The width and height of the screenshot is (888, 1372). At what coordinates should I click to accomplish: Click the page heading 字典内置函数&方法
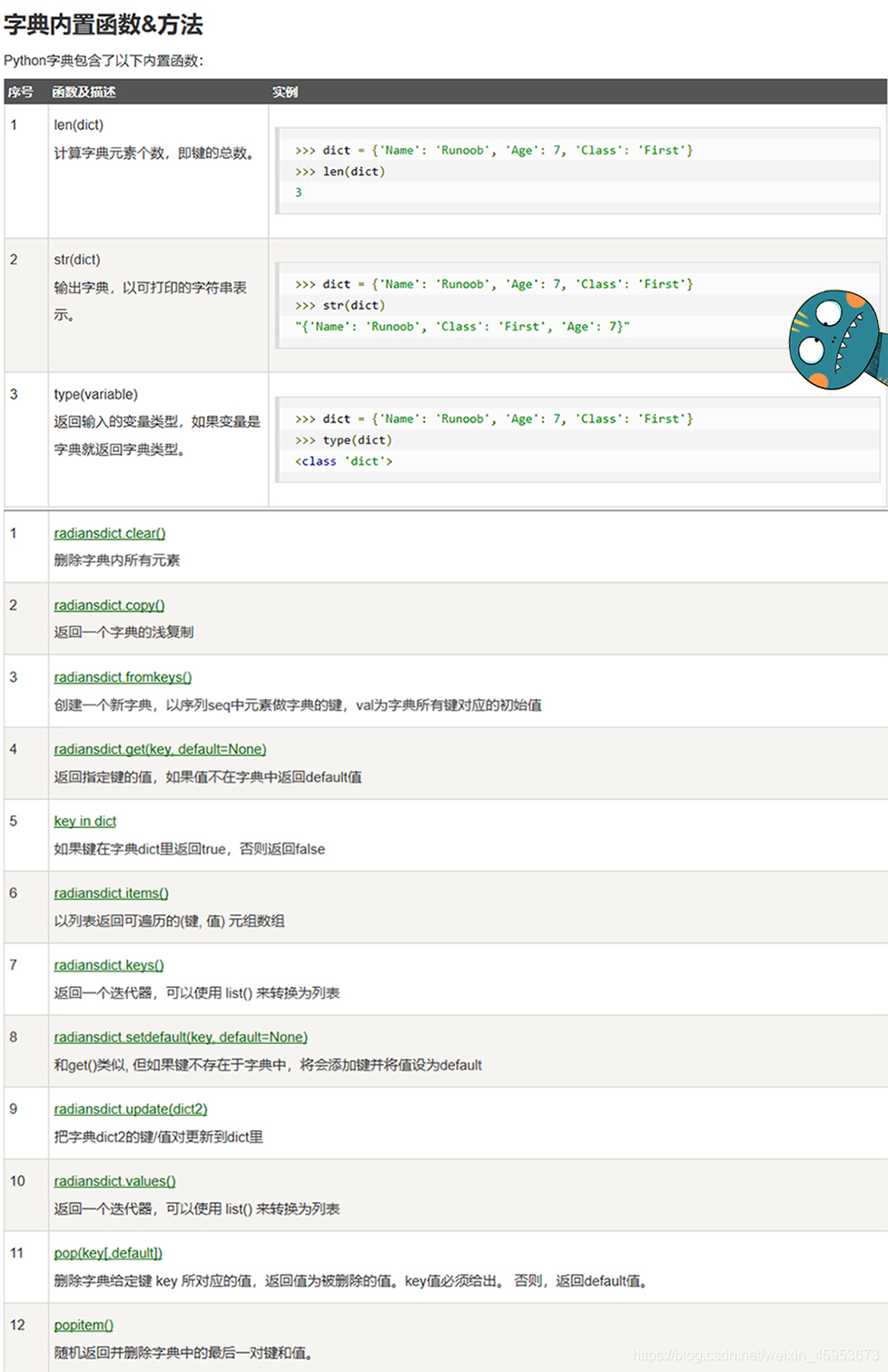pos(104,25)
